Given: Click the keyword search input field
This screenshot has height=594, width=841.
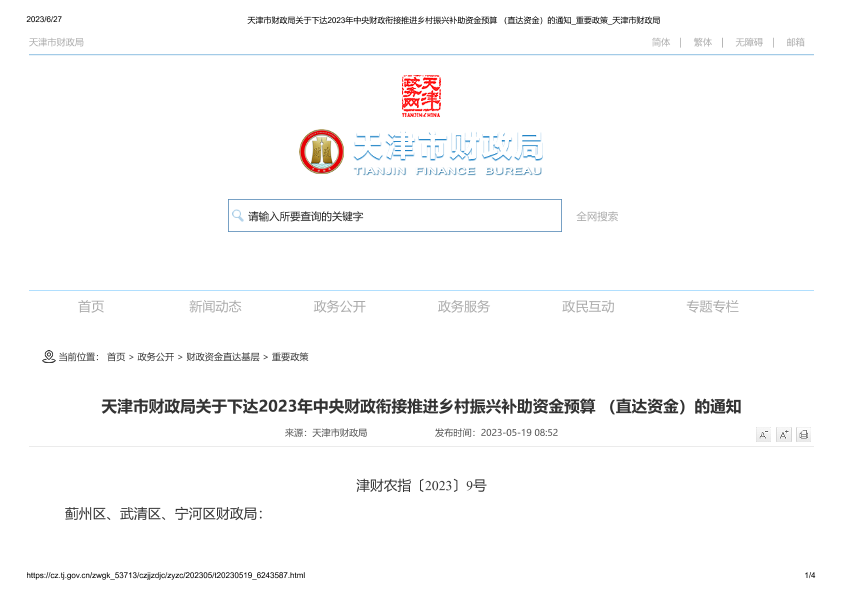Looking at the screenshot, I should (400, 216).
